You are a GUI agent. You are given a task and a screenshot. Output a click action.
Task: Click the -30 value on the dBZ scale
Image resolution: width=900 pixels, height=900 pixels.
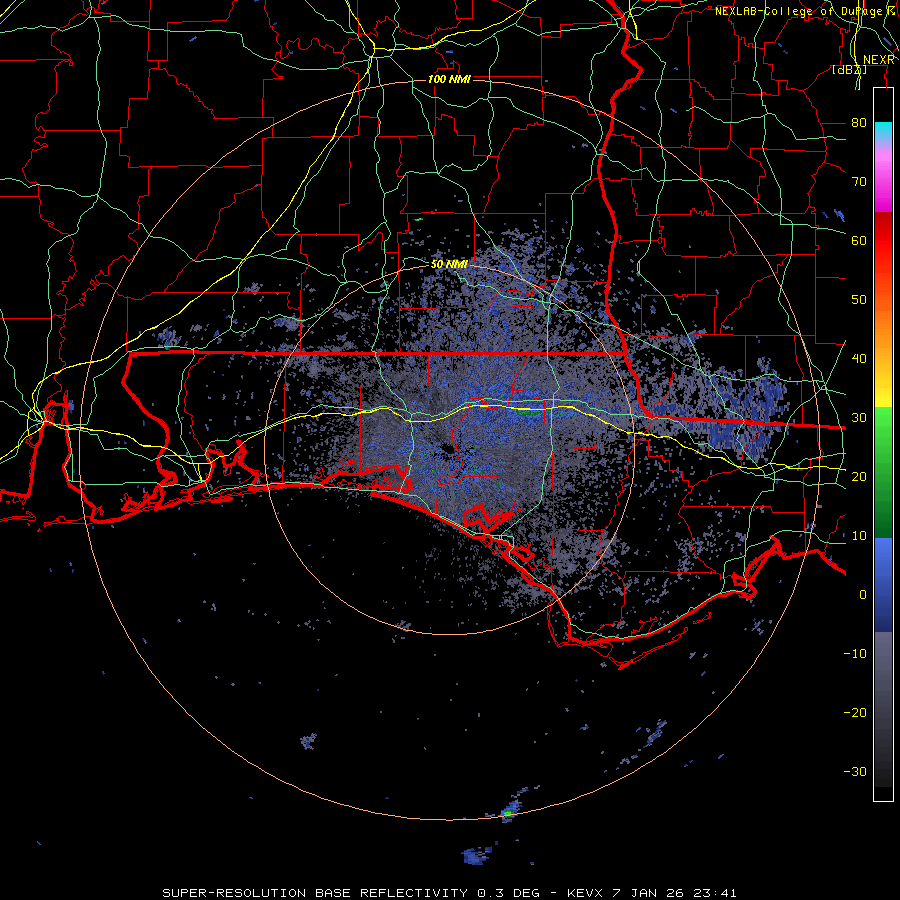pyautogui.click(x=855, y=771)
